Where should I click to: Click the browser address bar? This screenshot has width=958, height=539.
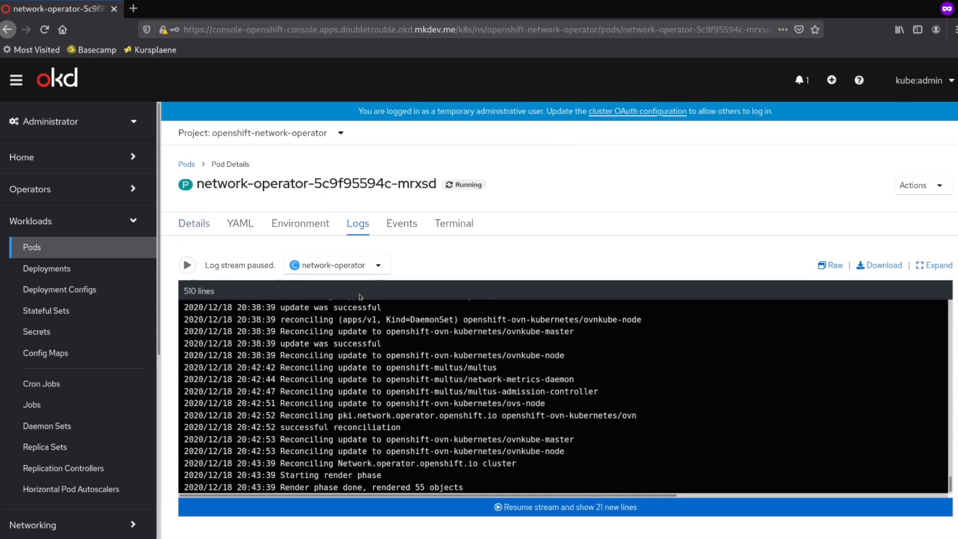click(x=477, y=29)
